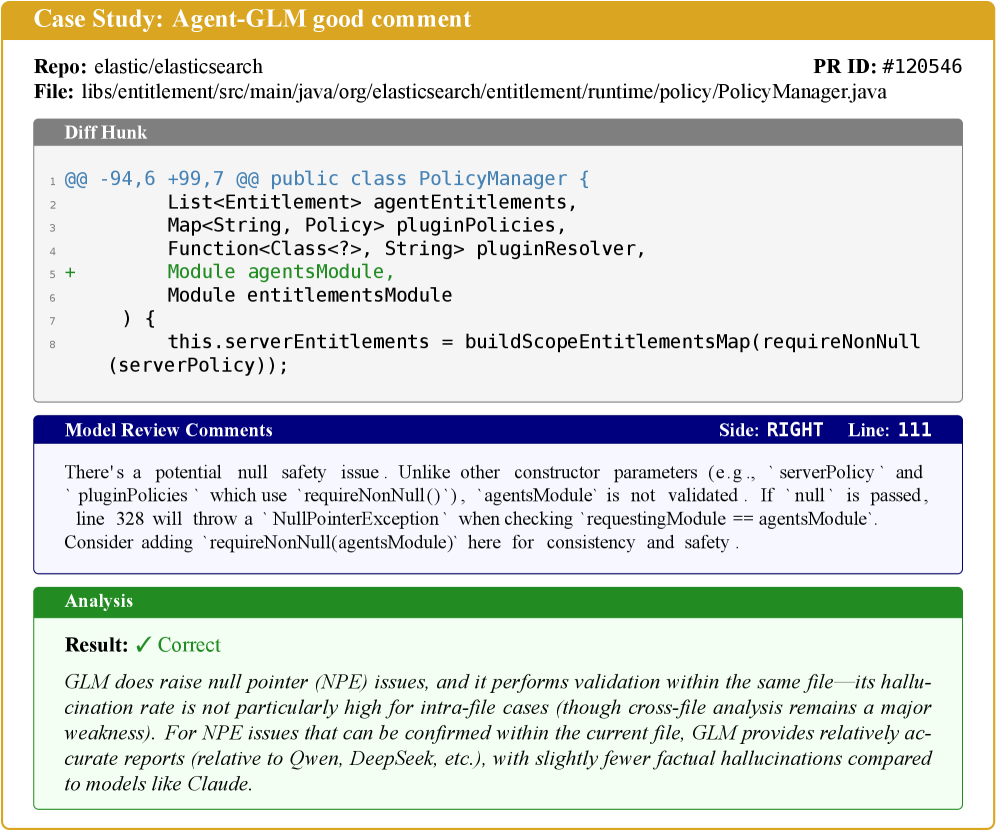Click the line 'Module entitlementsModule'
The width and height of the screenshot is (996, 831).
[x=309, y=295]
